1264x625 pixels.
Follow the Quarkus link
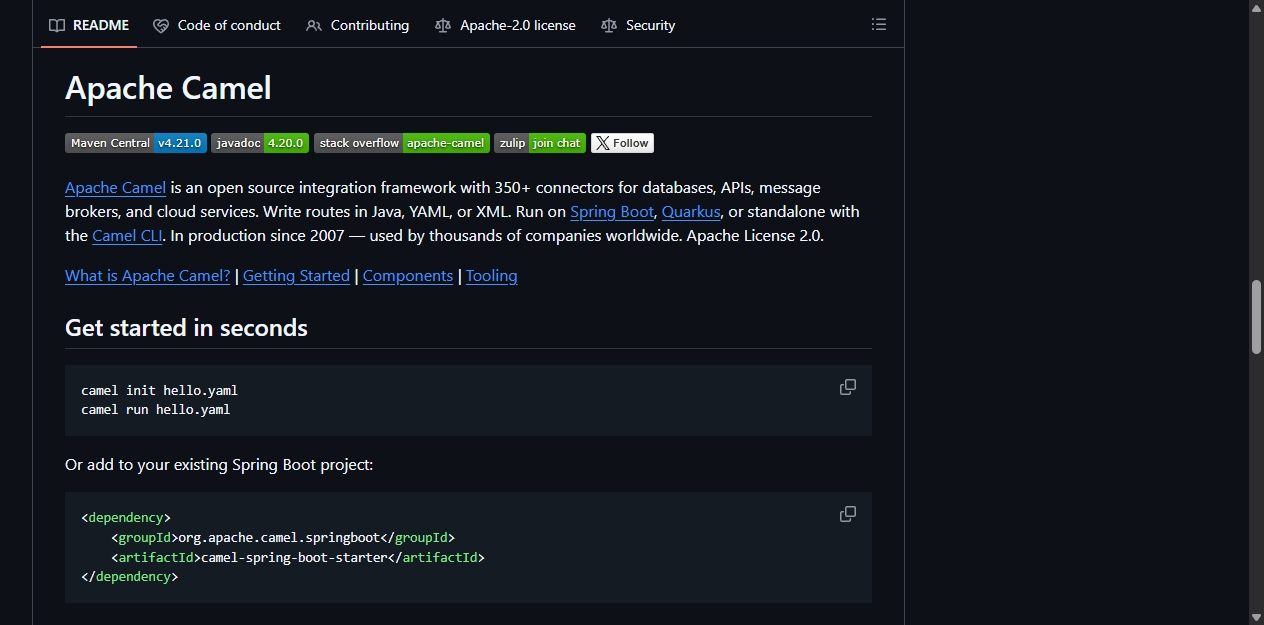[691, 212]
